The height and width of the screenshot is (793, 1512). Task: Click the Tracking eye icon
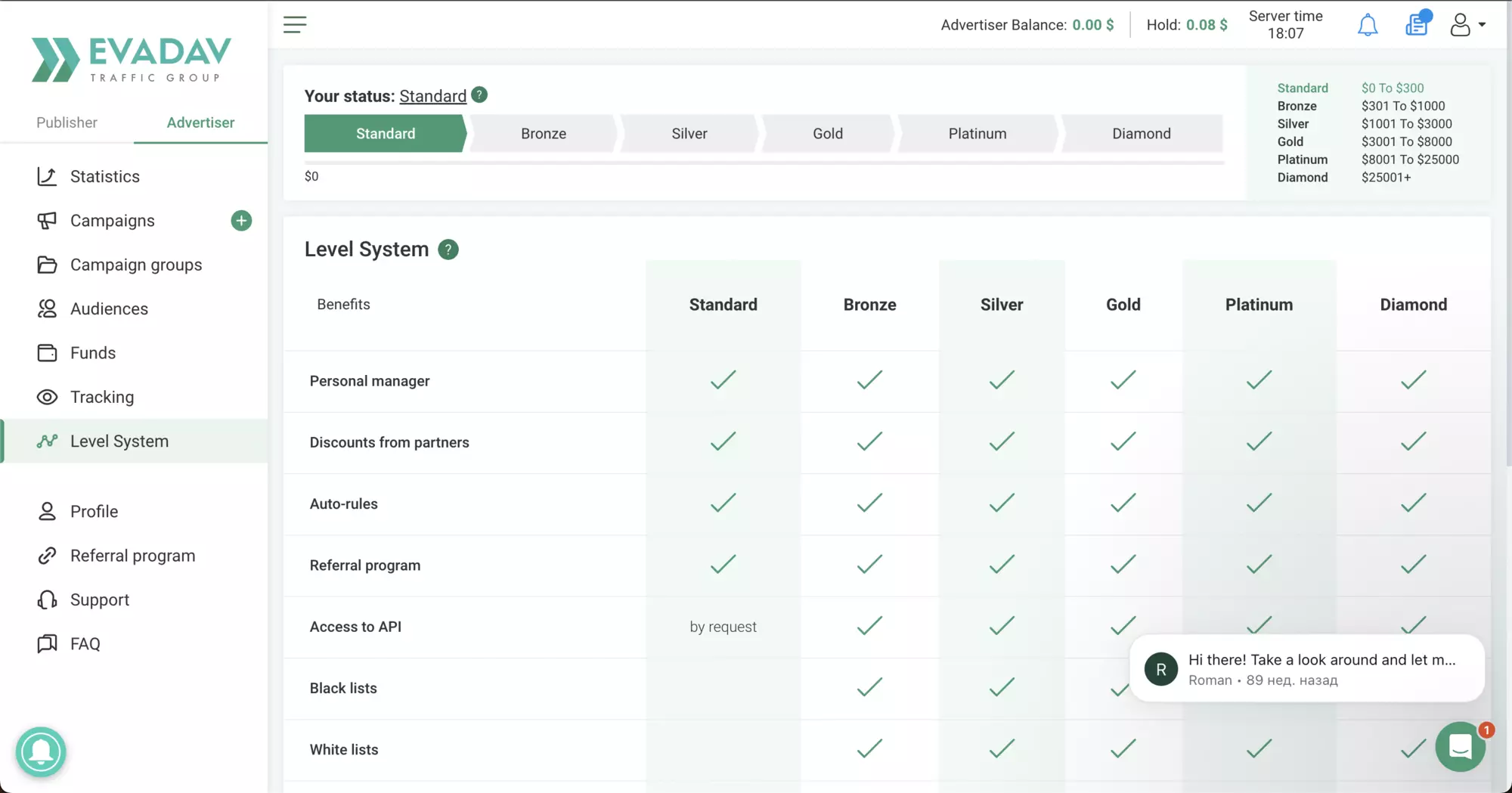click(x=47, y=397)
